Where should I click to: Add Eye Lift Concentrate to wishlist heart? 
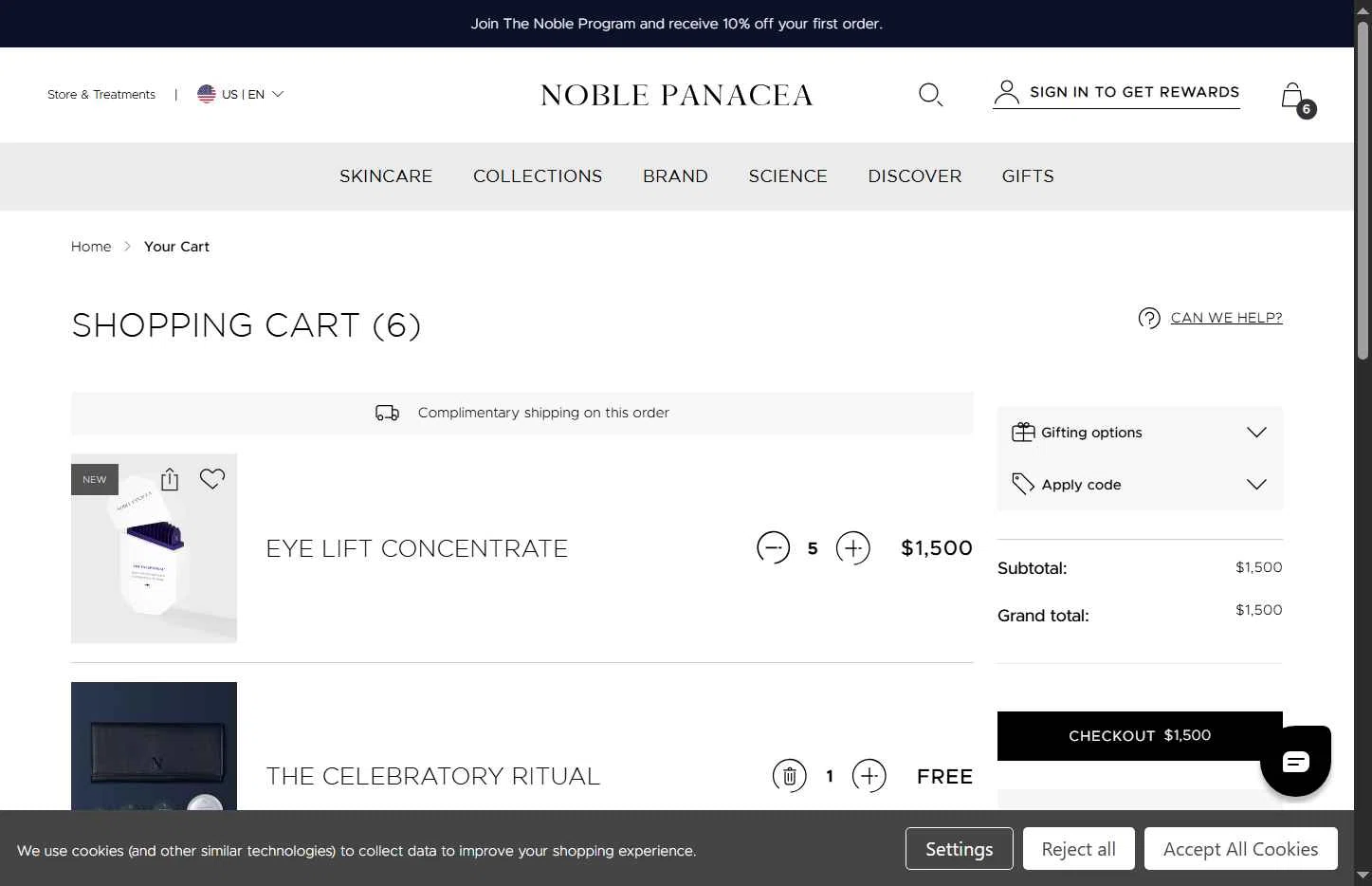tap(212, 478)
